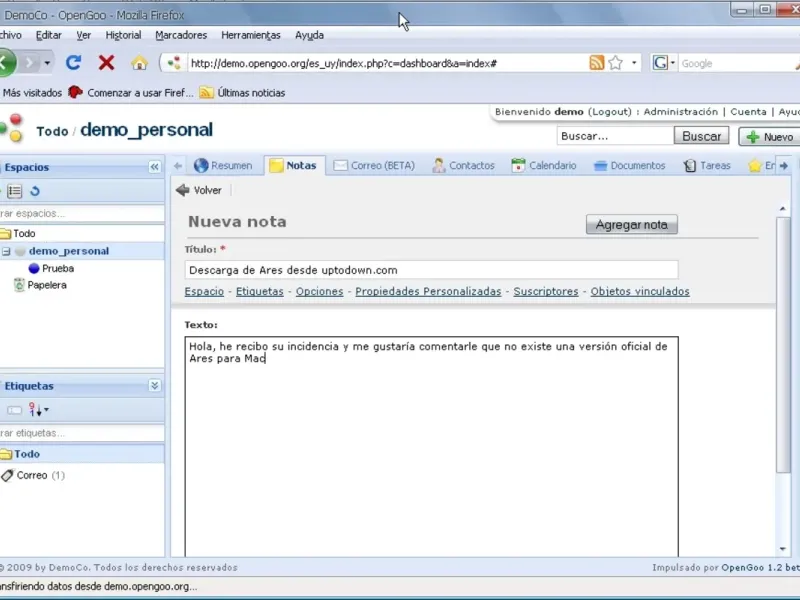Open the Tareas tab

(x=707, y=165)
